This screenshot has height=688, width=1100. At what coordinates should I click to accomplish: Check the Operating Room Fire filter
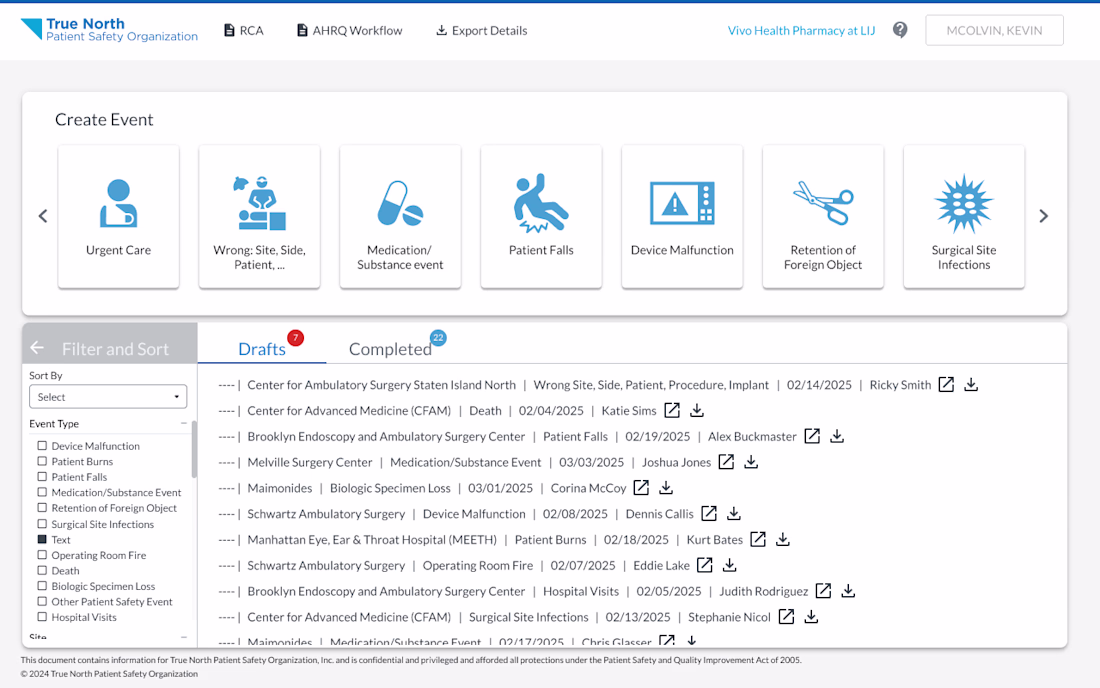pos(42,555)
